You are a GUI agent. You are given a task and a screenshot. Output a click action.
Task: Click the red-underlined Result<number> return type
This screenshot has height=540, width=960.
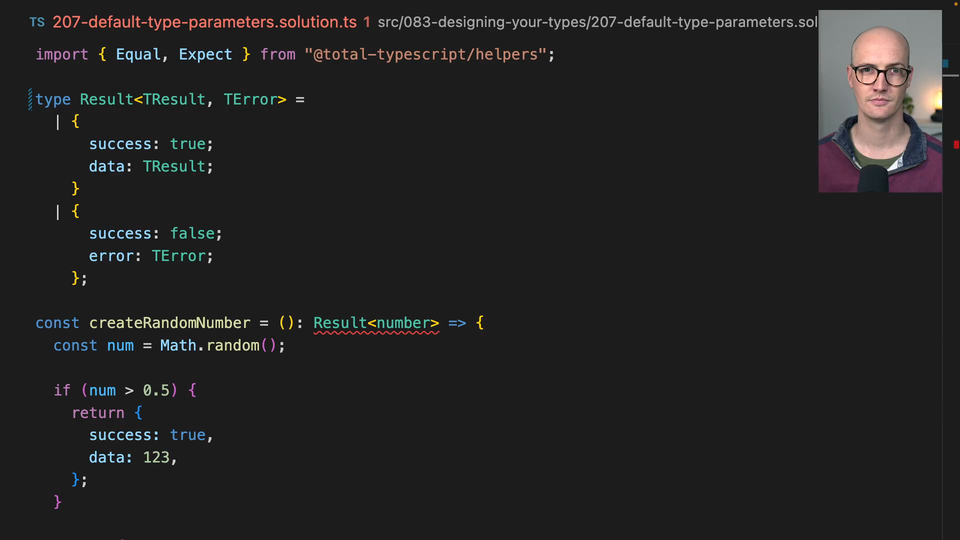[376, 323]
